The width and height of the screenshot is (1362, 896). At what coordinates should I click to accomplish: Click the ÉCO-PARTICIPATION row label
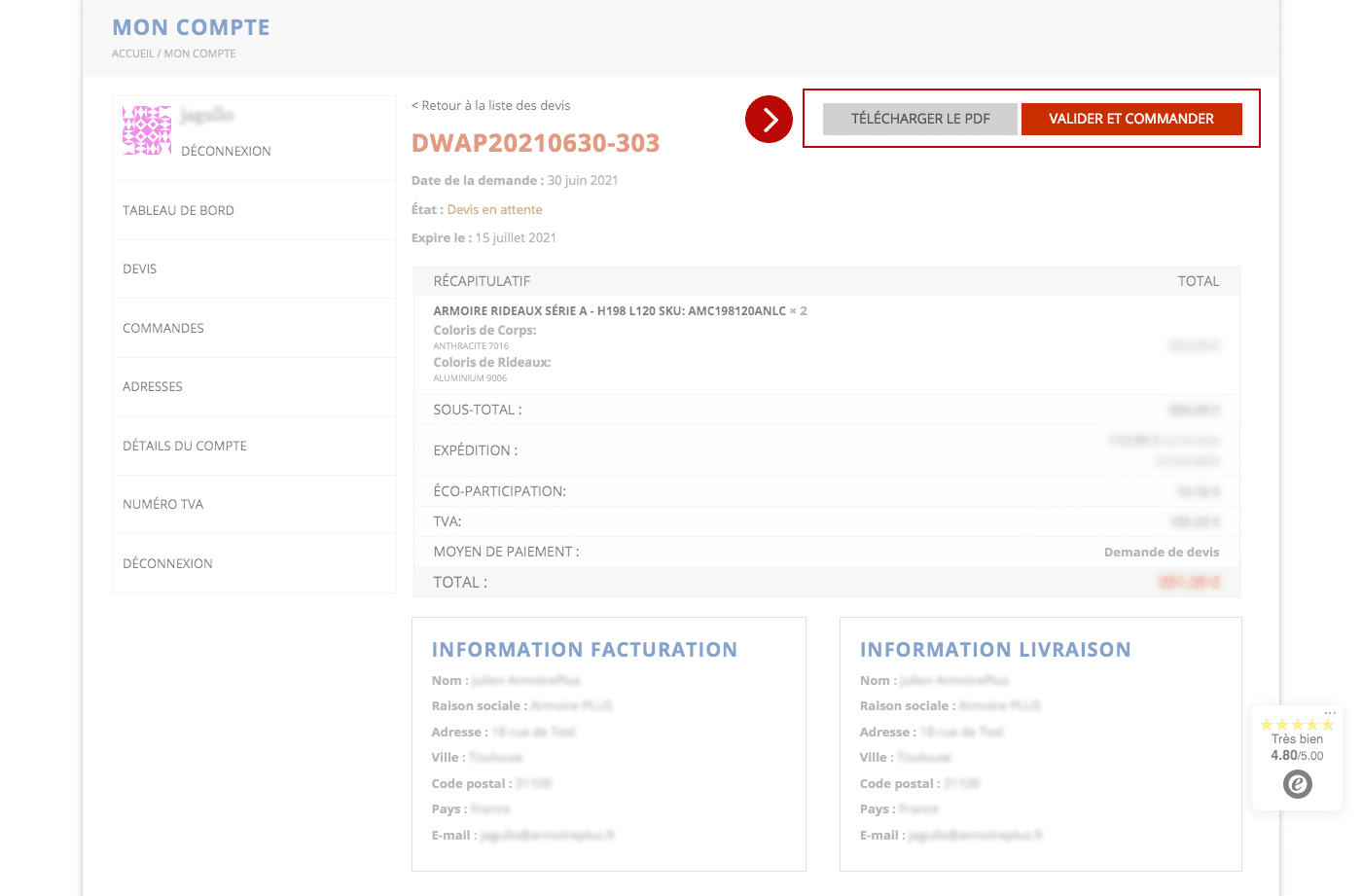(x=500, y=491)
